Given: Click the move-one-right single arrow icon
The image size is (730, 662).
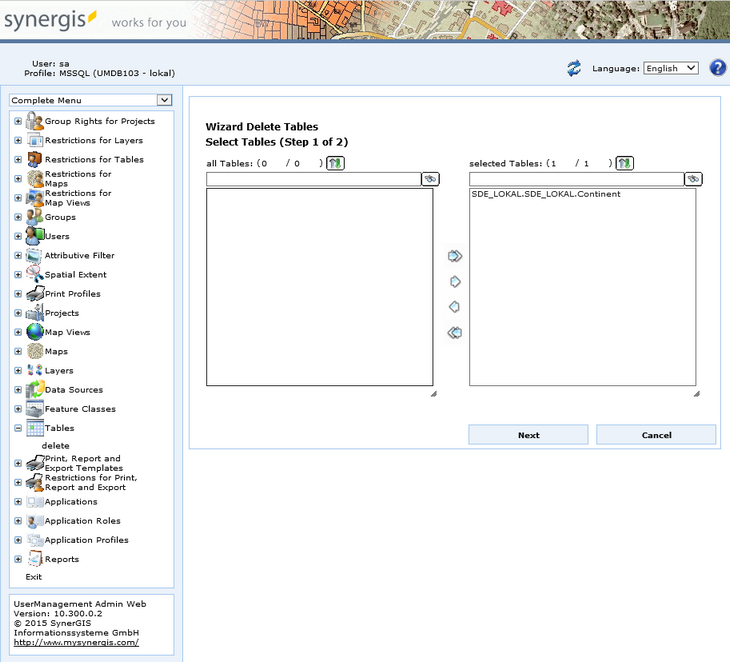Looking at the screenshot, I should (x=455, y=282).
